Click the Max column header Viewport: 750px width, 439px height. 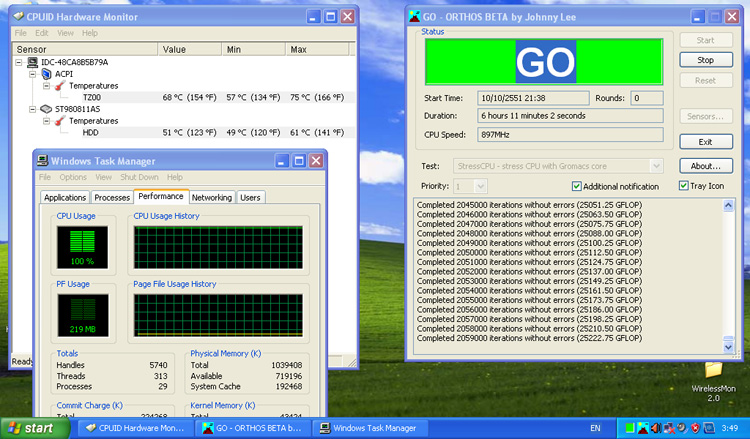[318, 49]
